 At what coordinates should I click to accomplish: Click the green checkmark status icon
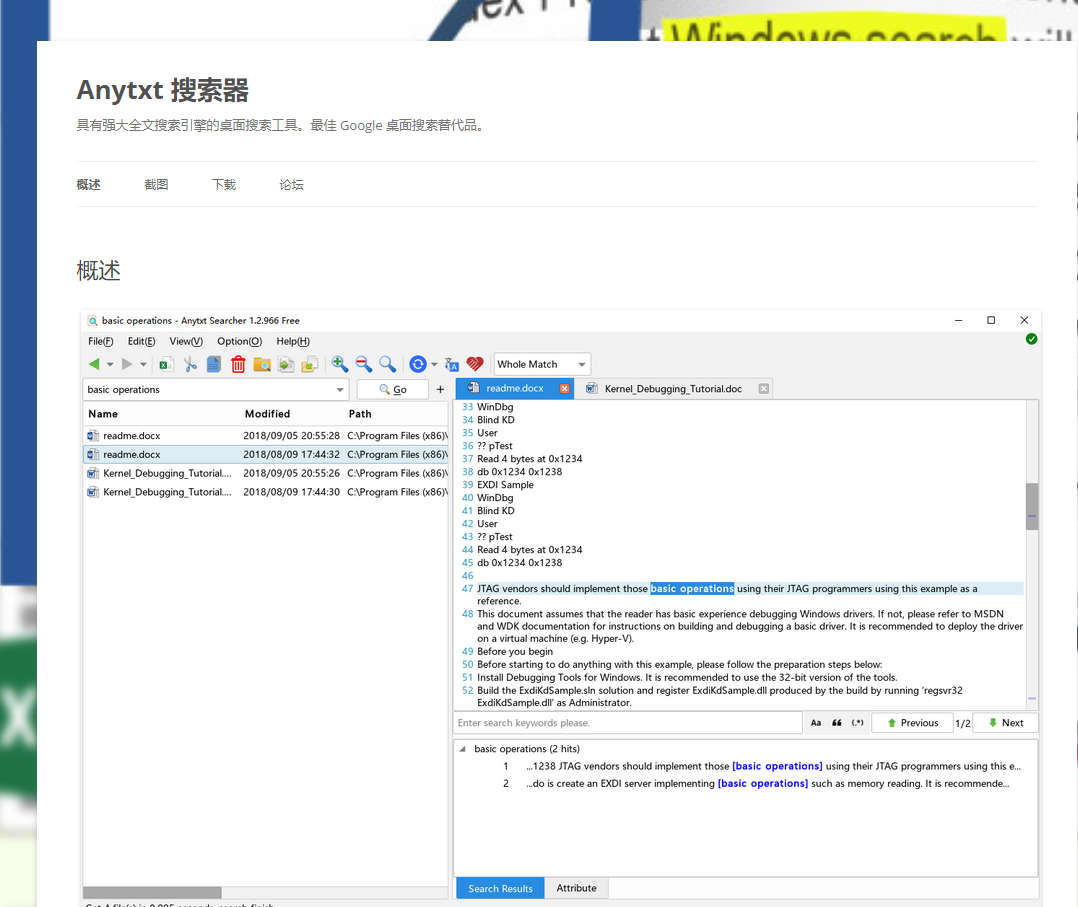[x=1031, y=339]
